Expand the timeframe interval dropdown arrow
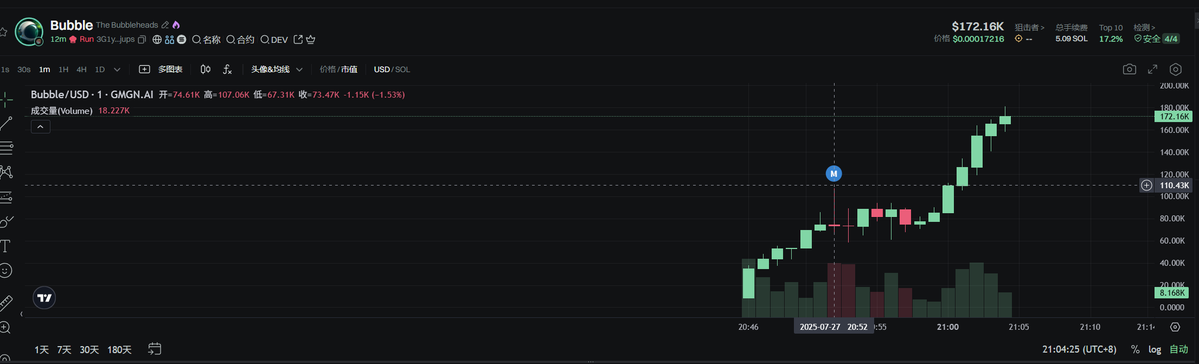Screen dimensions: 1199x364 (x=117, y=70)
